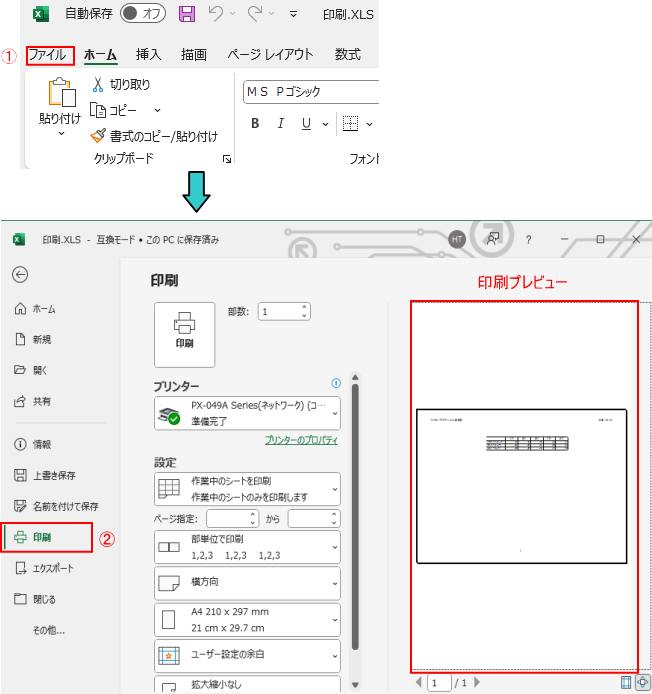Toggle the show margins icon in preview
The width and height of the screenshot is (652, 694).
click(625, 682)
